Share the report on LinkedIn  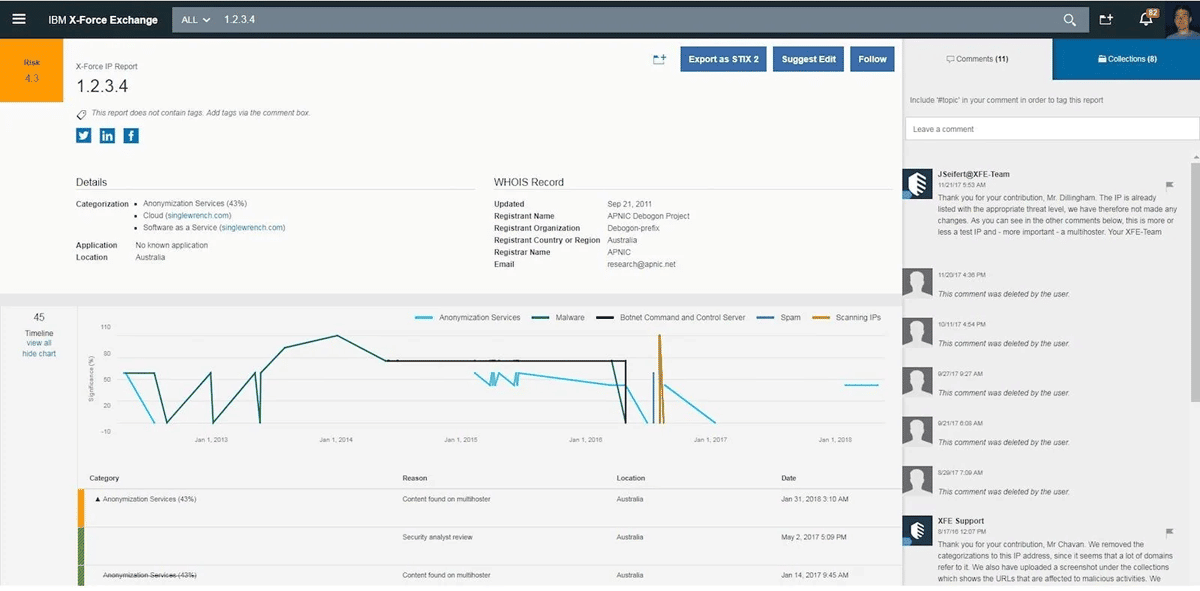coord(107,136)
